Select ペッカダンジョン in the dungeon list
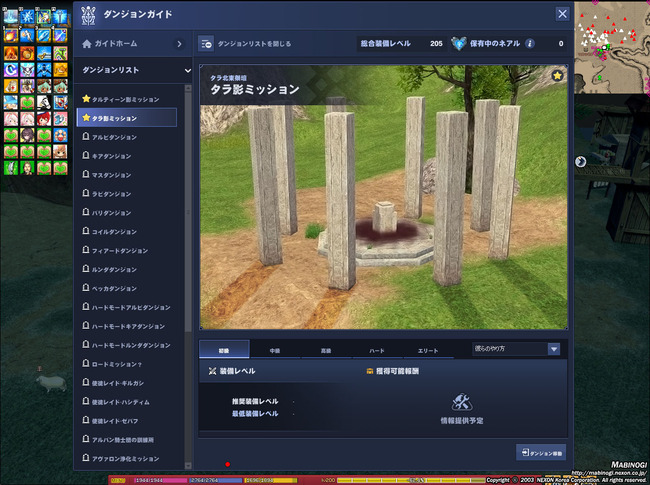 [127, 288]
